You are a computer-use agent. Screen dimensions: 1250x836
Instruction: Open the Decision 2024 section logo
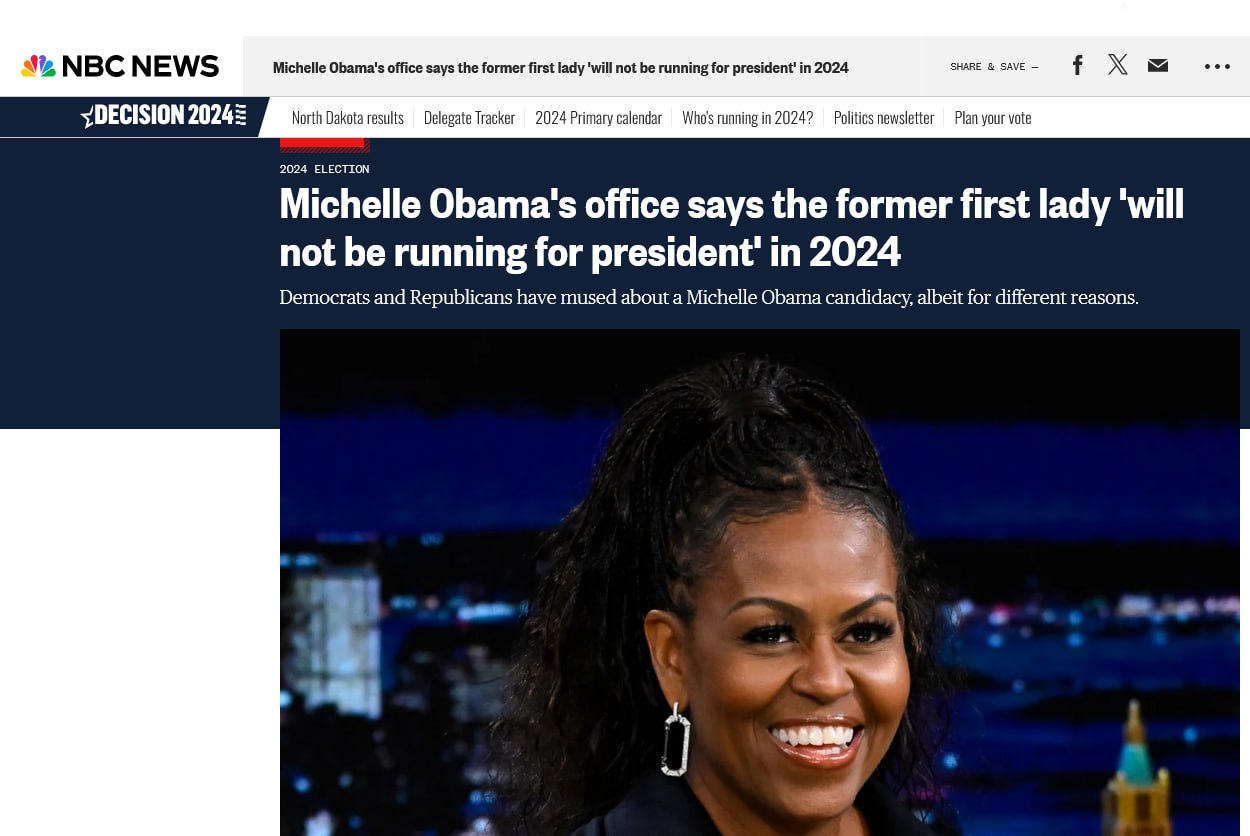[164, 115]
